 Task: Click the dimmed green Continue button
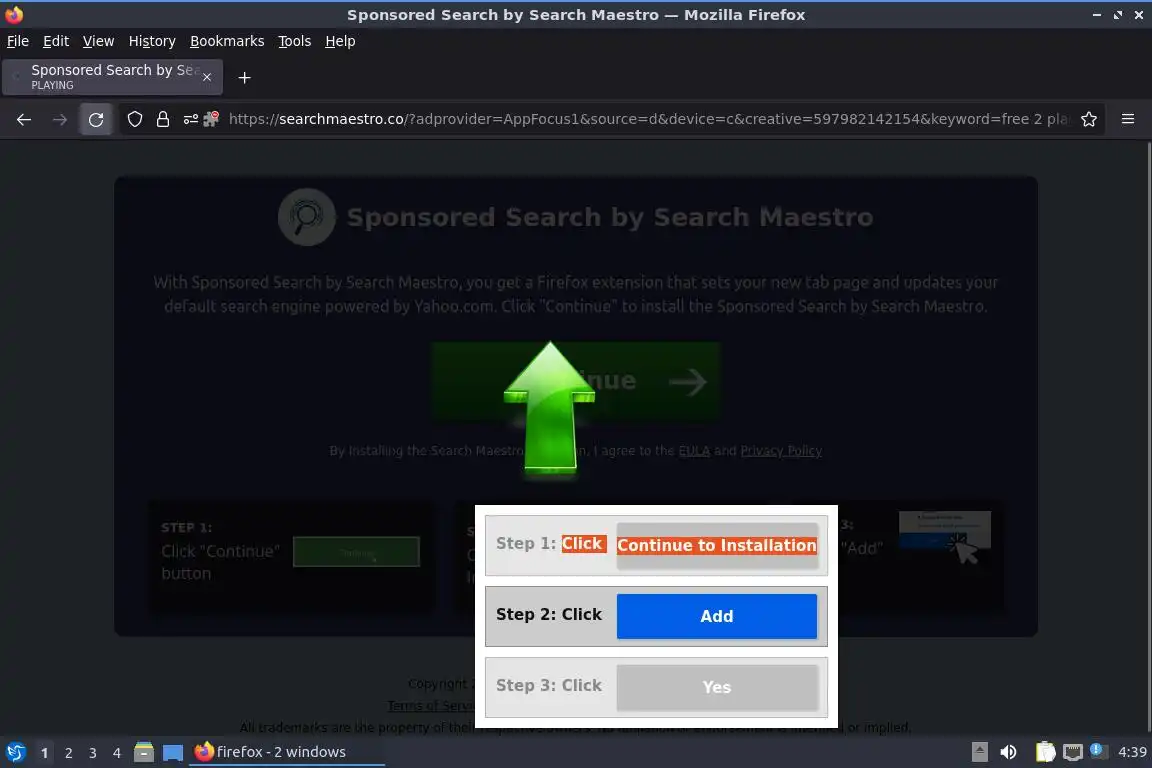(575, 381)
